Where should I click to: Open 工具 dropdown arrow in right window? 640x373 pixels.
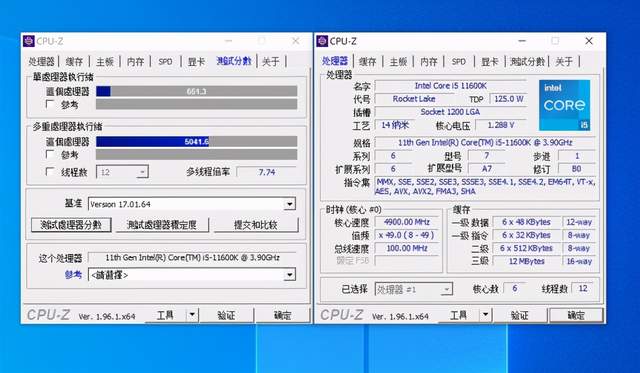click(x=485, y=315)
